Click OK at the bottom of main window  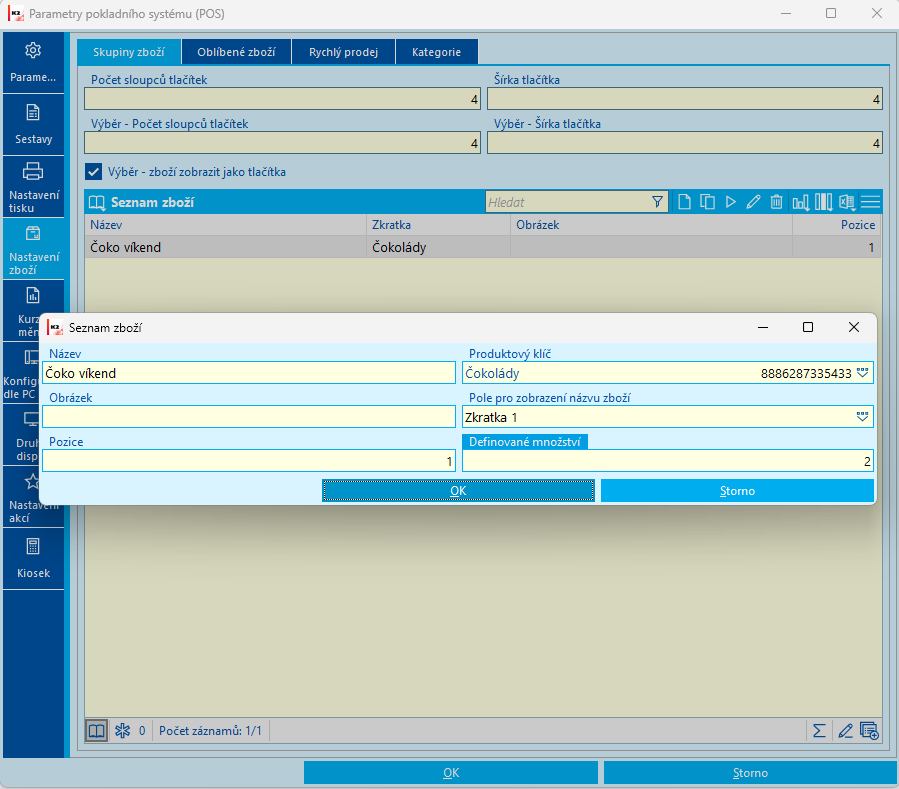pyautogui.click(x=451, y=772)
